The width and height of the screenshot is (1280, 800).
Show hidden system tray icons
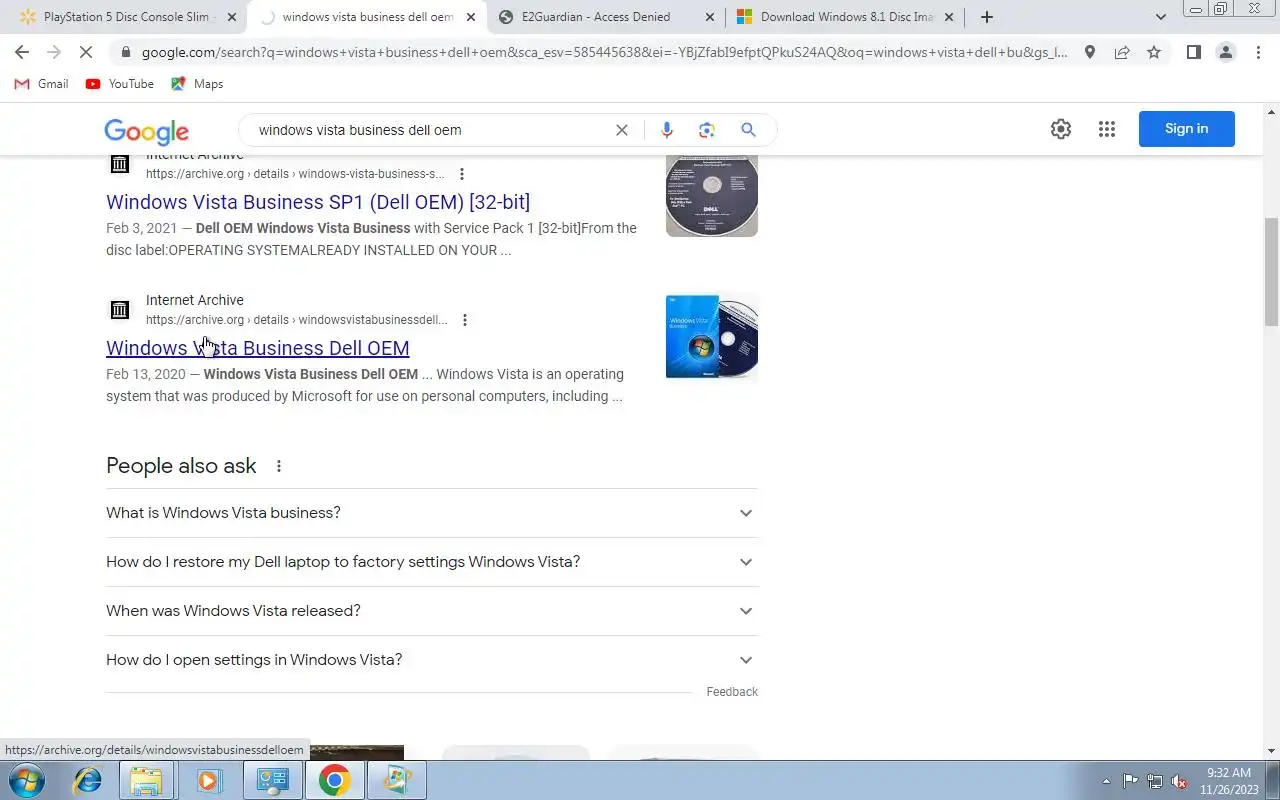1106,781
